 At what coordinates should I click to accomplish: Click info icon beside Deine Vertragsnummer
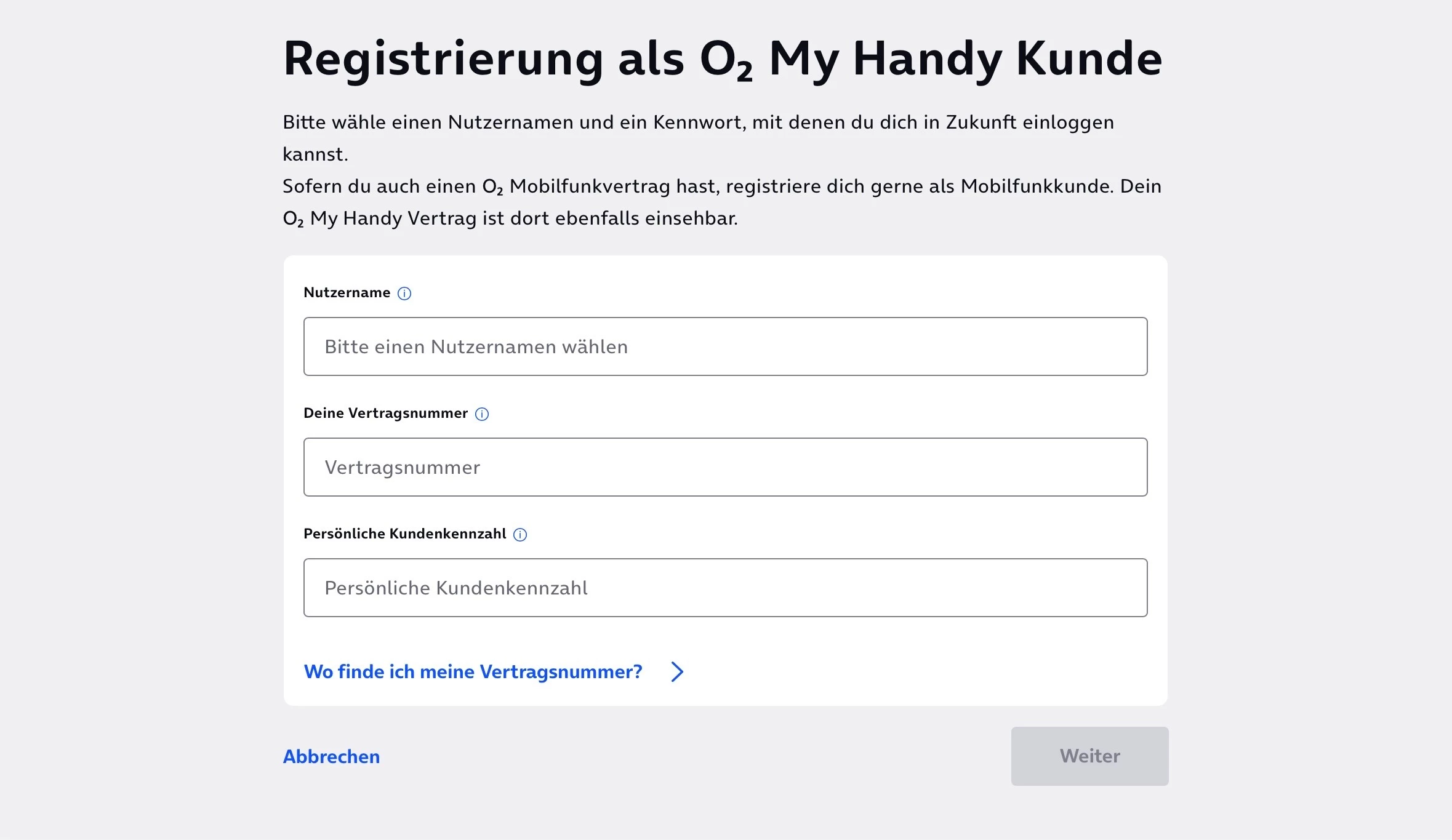(482, 414)
